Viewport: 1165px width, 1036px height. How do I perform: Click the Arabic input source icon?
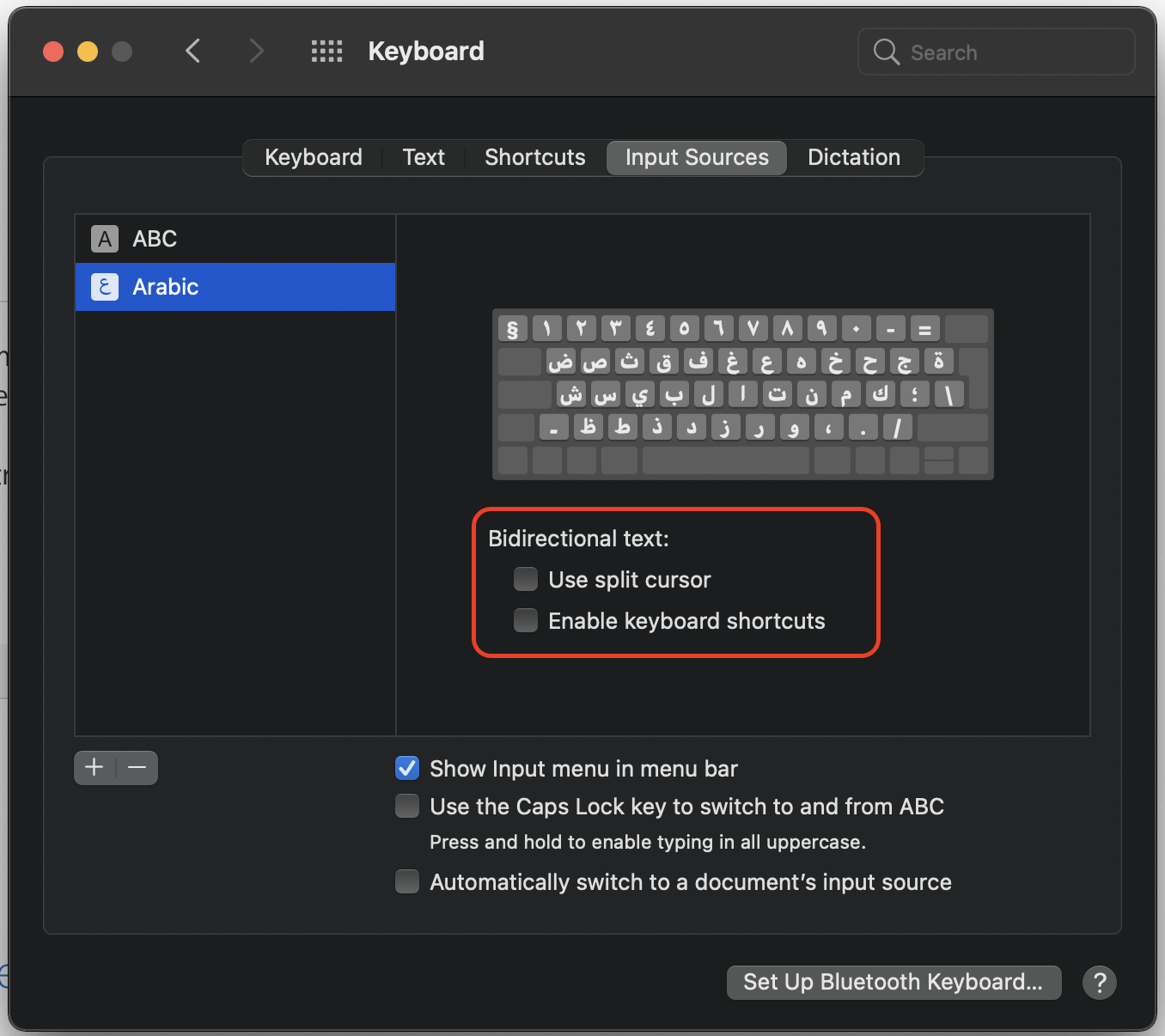pyautogui.click(x=105, y=287)
